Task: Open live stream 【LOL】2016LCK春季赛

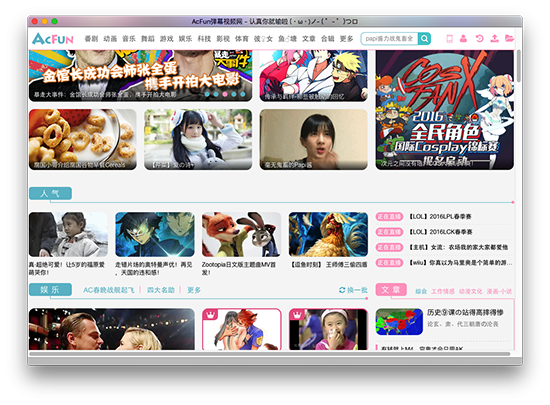Action: pyautogui.click(x=441, y=232)
